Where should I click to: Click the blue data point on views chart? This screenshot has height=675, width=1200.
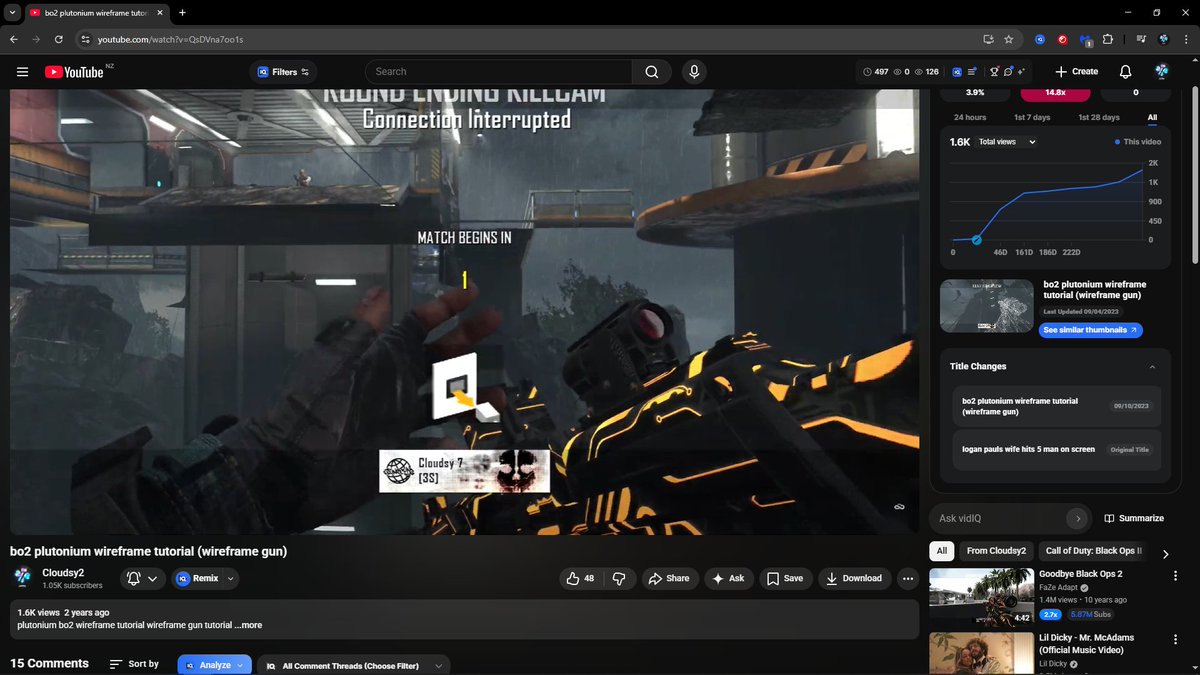click(977, 240)
